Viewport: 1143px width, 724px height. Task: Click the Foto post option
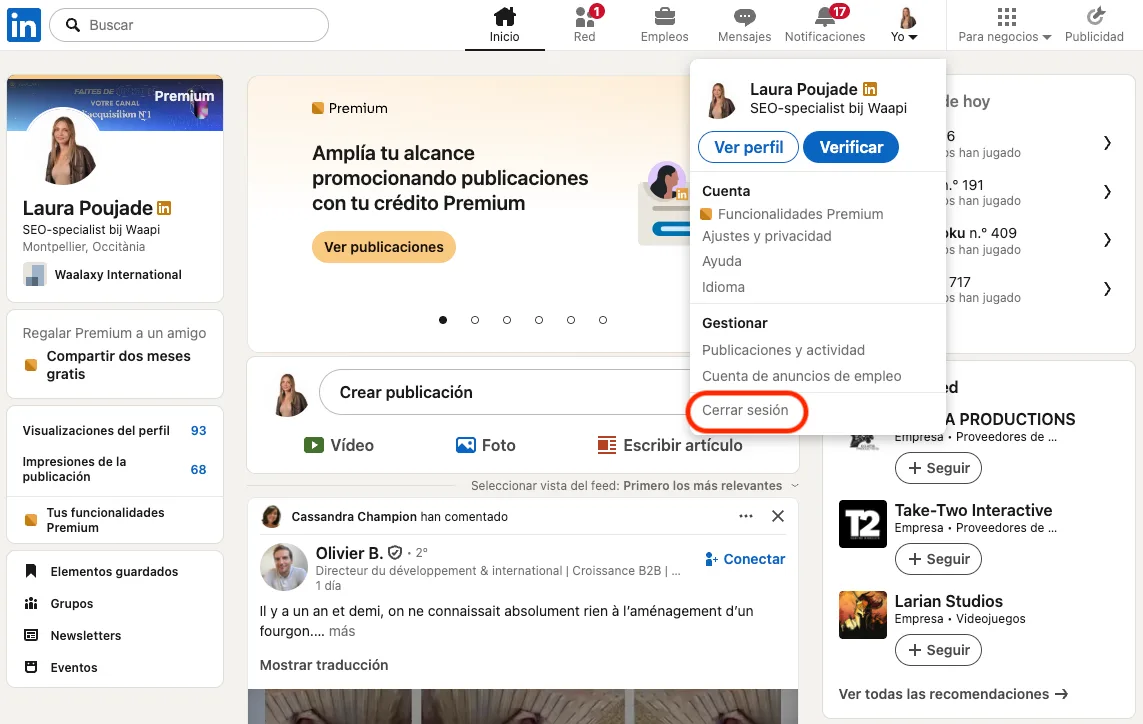(485, 445)
